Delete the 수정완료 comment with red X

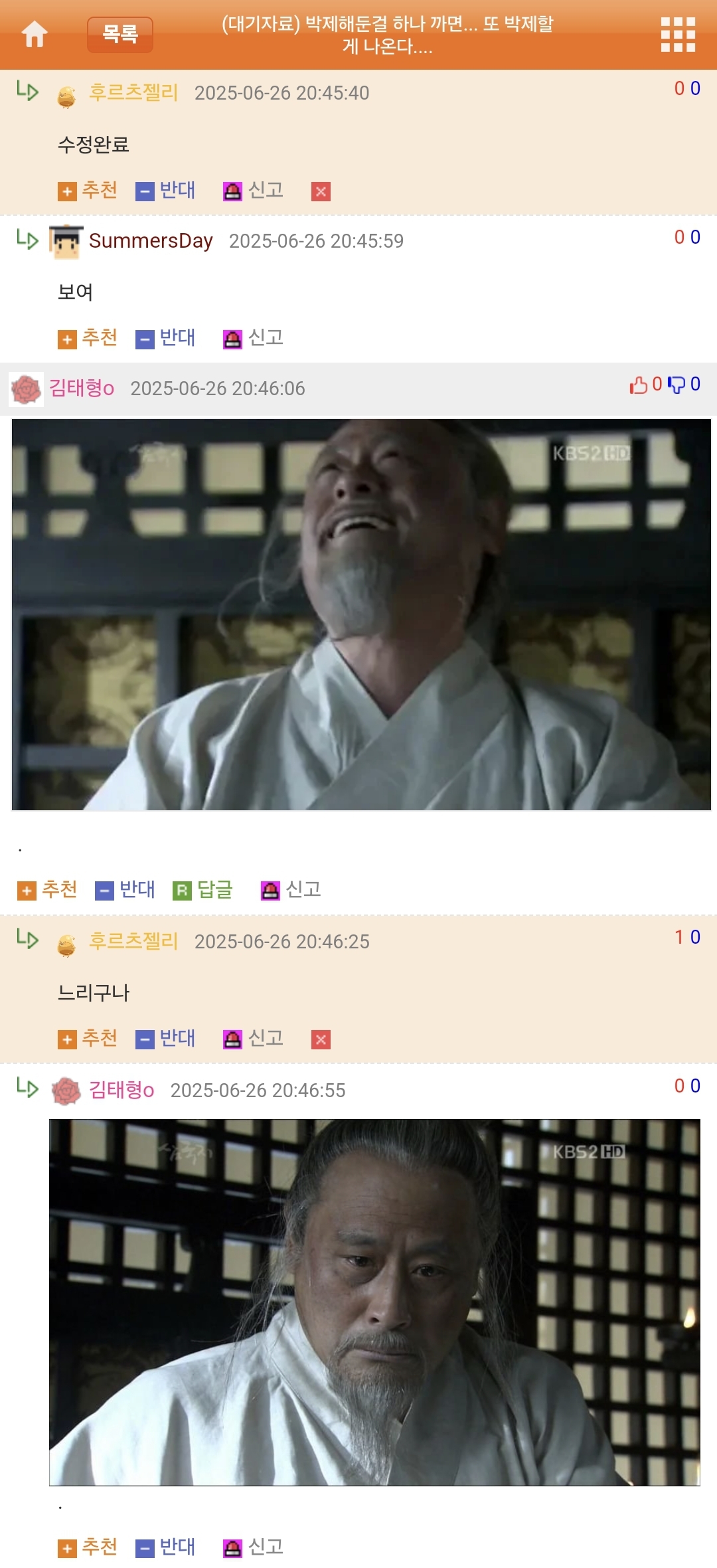321,192
